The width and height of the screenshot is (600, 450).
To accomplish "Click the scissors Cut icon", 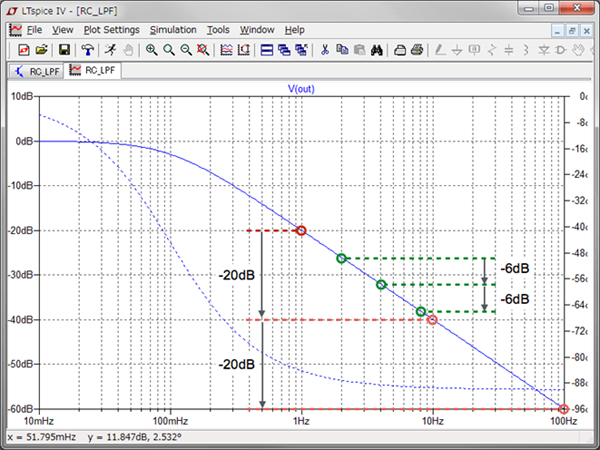I will (324, 49).
